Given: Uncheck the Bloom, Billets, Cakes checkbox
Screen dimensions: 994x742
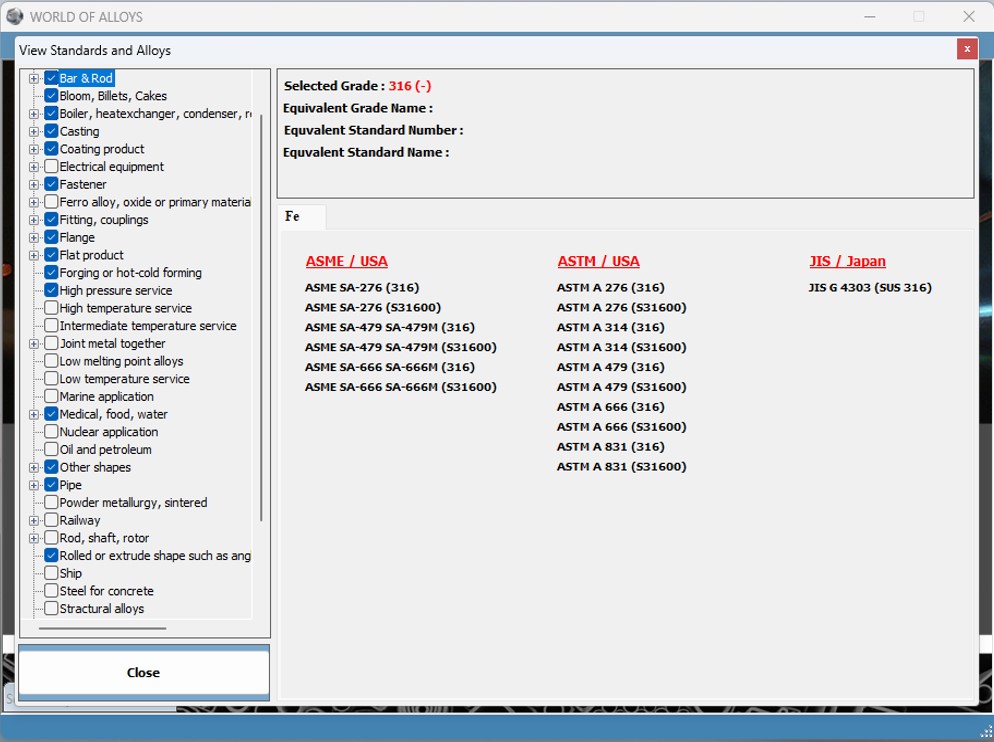Looking at the screenshot, I should coord(51,96).
